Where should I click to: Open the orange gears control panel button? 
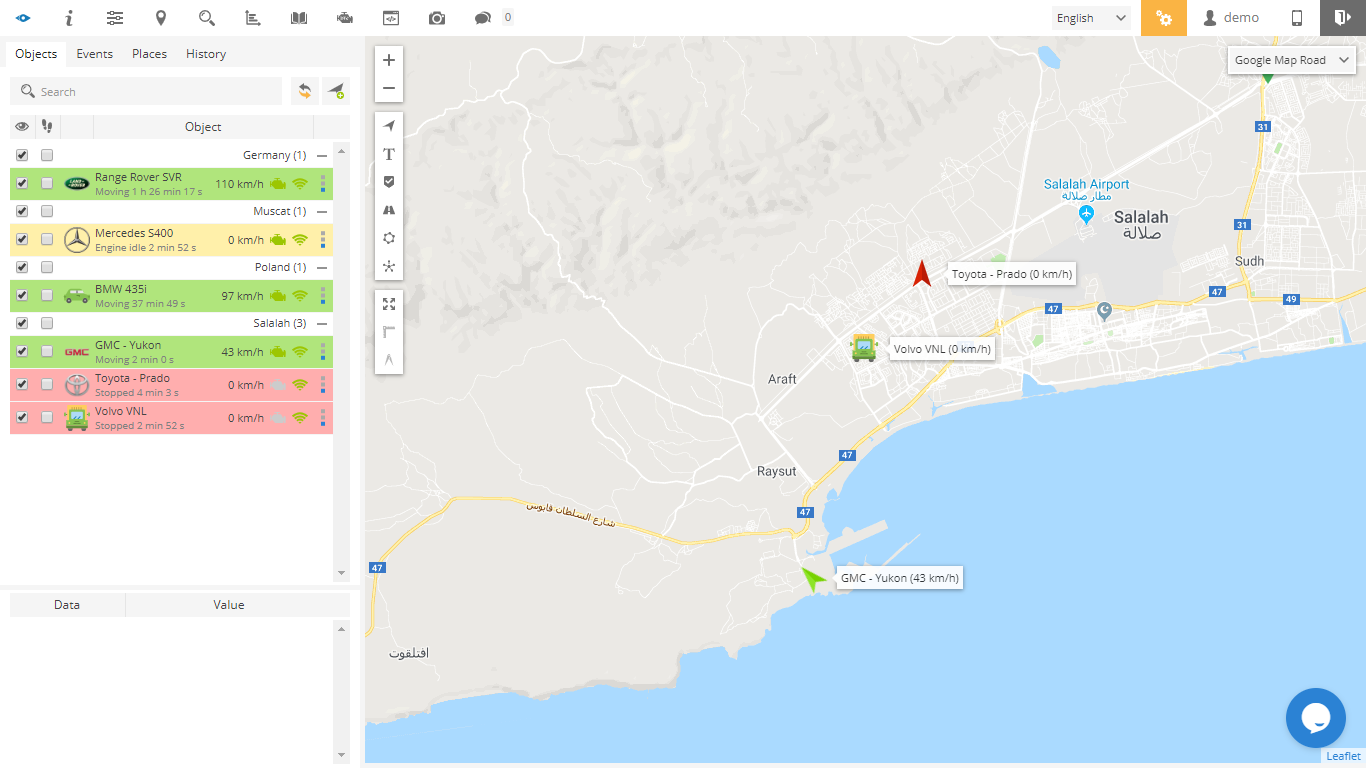click(1164, 18)
